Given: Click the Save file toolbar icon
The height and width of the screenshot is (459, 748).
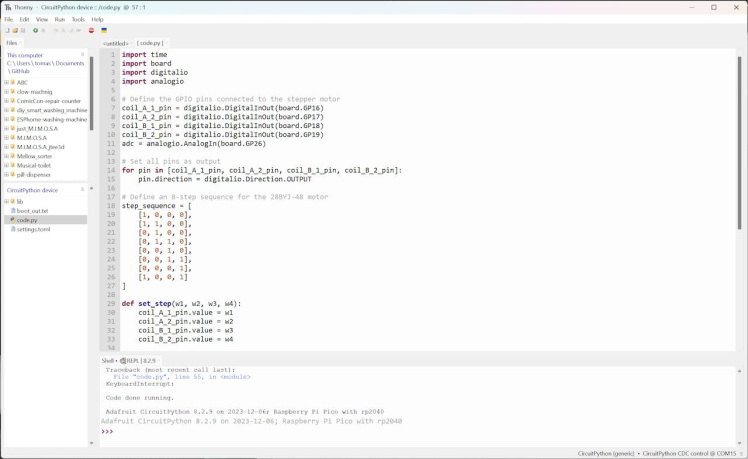Looking at the screenshot, I should tap(23, 31).
